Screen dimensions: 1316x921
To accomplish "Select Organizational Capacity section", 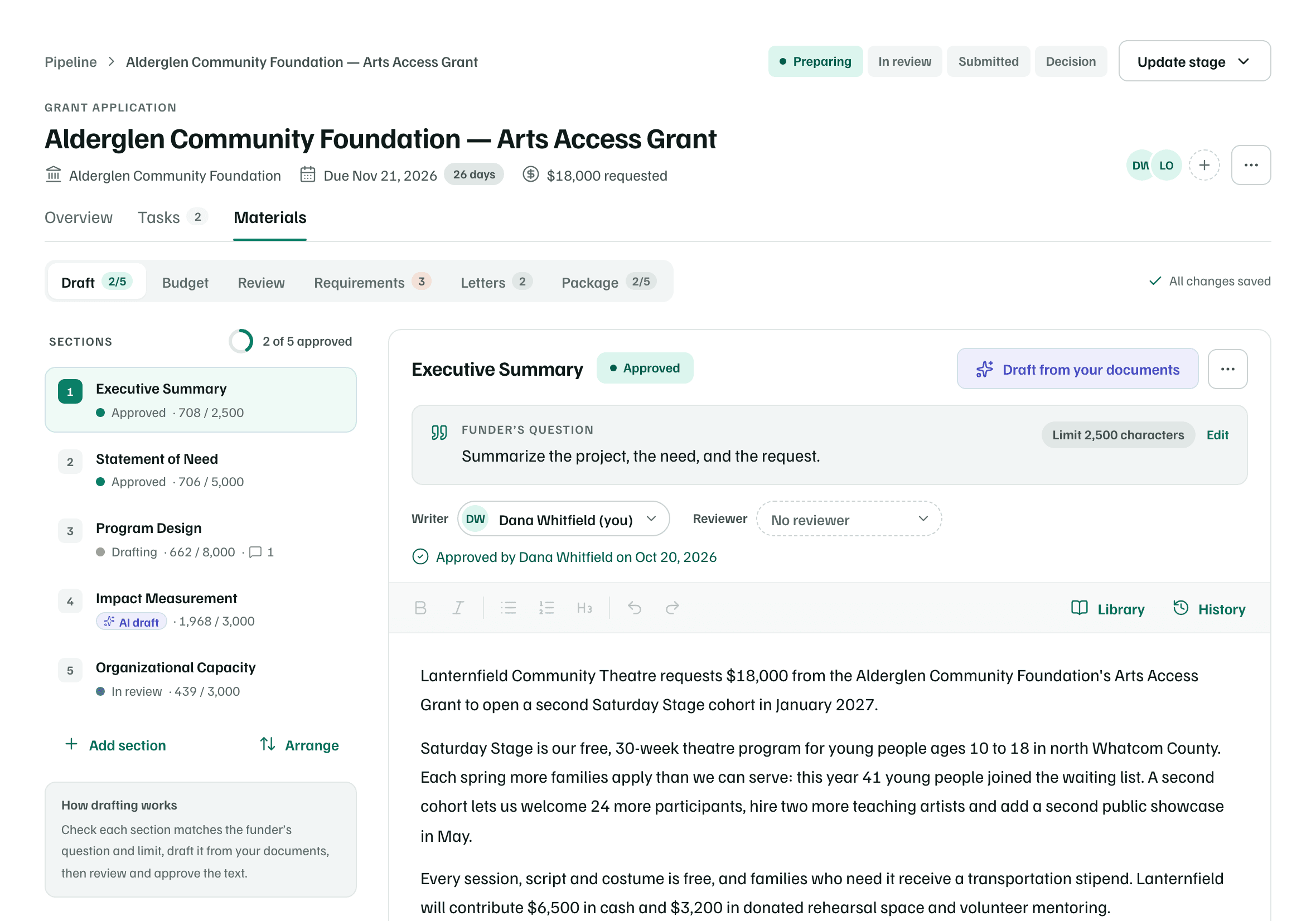I will 201,680.
